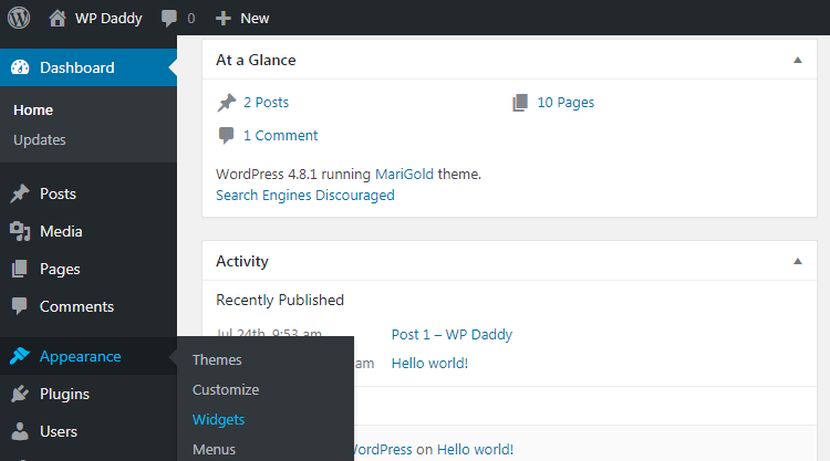The height and width of the screenshot is (461, 830).
Task: Click Search Engines Discouraged link
Action: click(305, 195)
